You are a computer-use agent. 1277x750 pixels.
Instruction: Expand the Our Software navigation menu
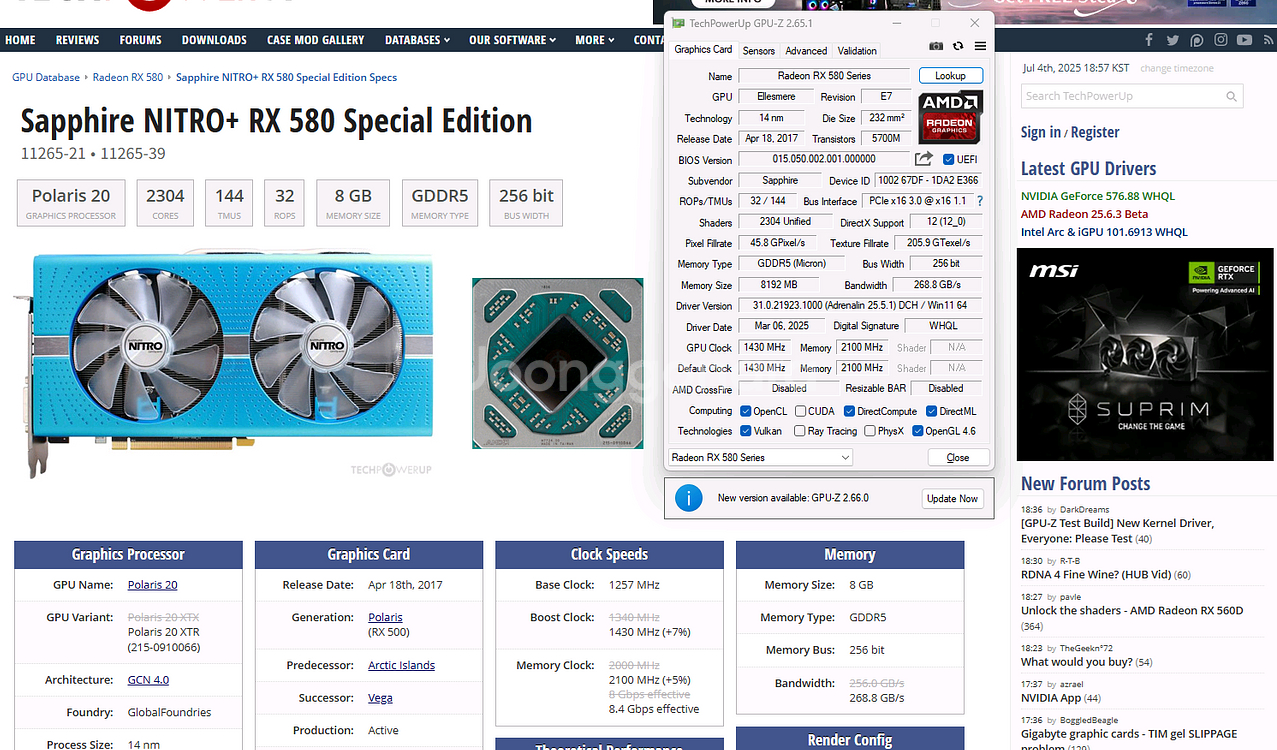(512, 40)
